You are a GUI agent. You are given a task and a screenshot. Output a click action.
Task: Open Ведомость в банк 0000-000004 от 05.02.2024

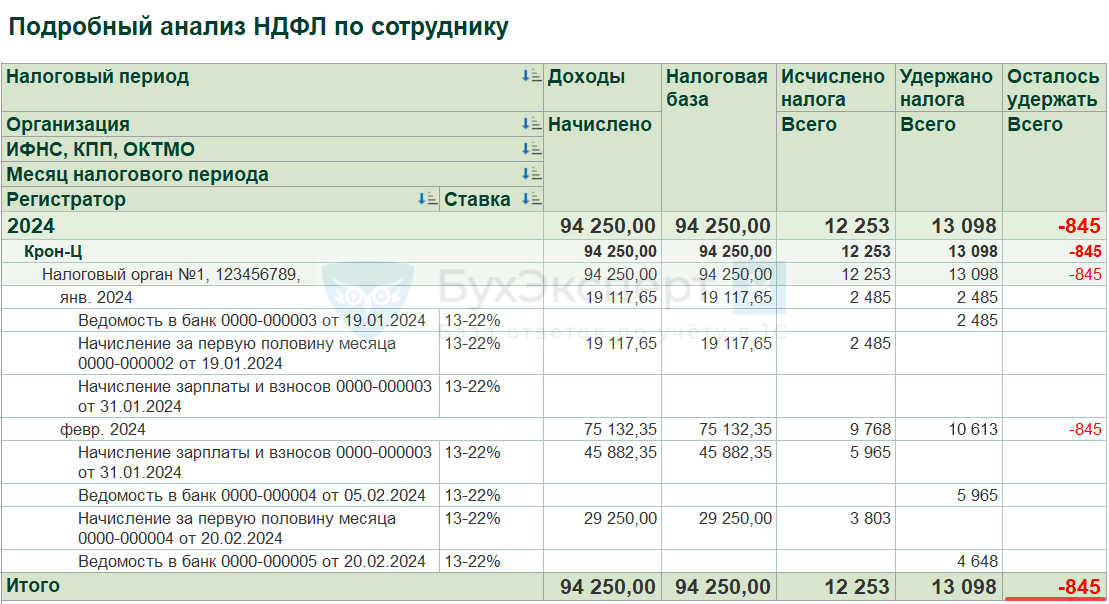tap(252, 495)
